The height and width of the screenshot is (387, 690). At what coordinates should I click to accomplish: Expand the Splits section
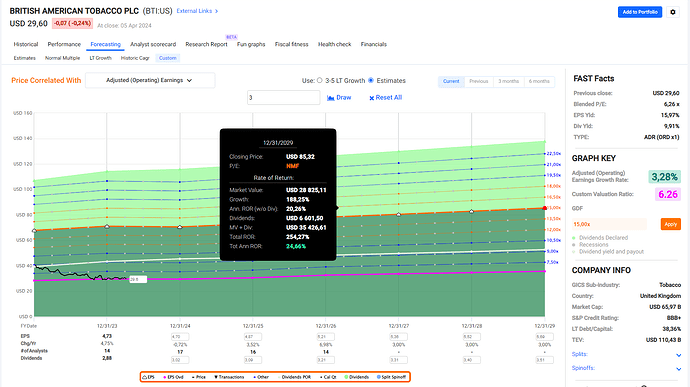point(678,355)
